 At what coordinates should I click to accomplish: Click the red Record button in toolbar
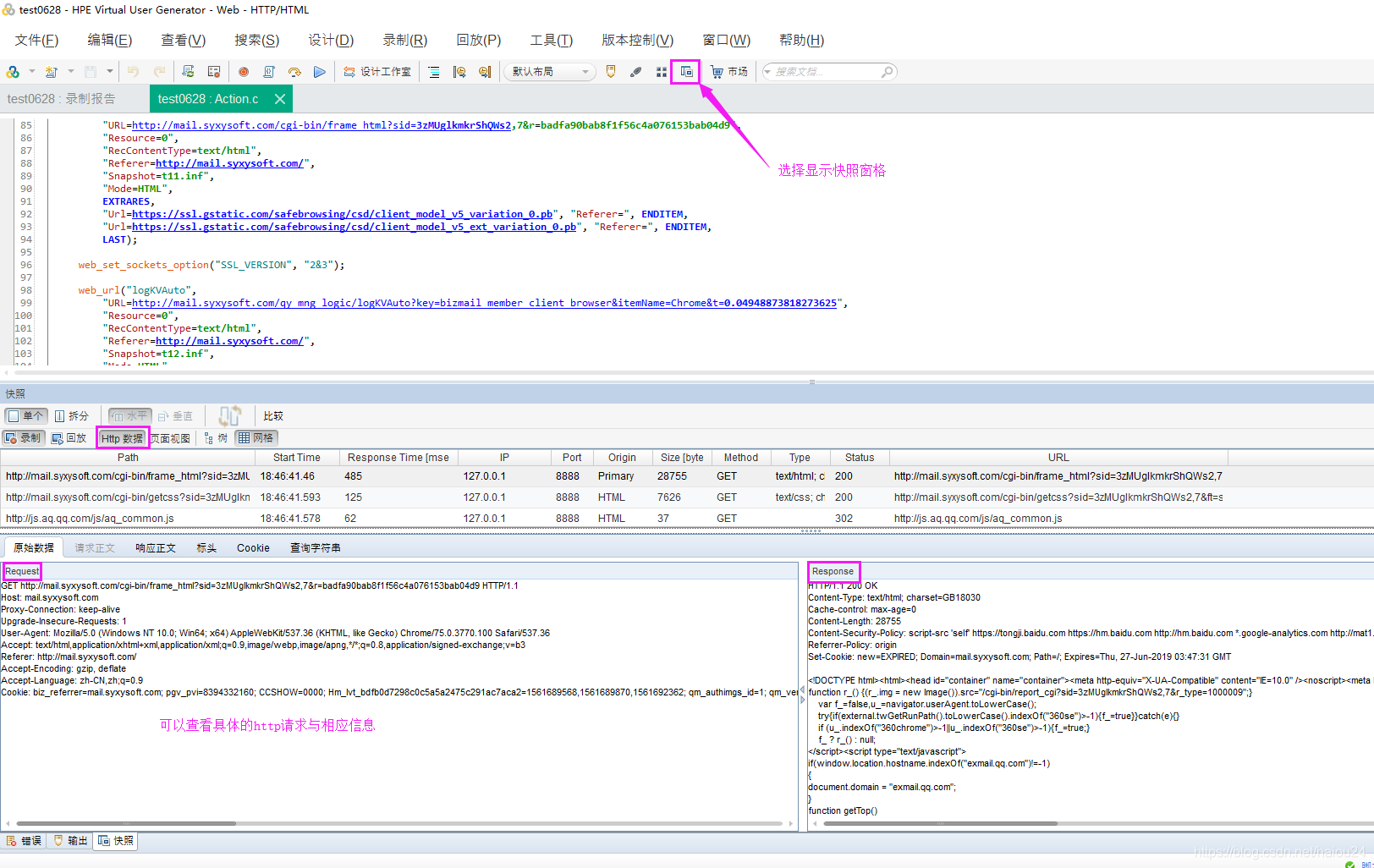pos(244,72)
